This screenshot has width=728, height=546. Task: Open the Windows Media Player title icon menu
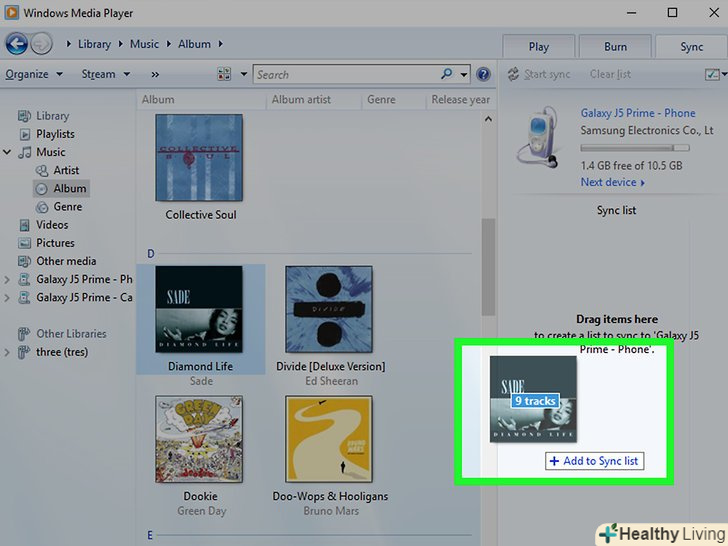(11, 13)
